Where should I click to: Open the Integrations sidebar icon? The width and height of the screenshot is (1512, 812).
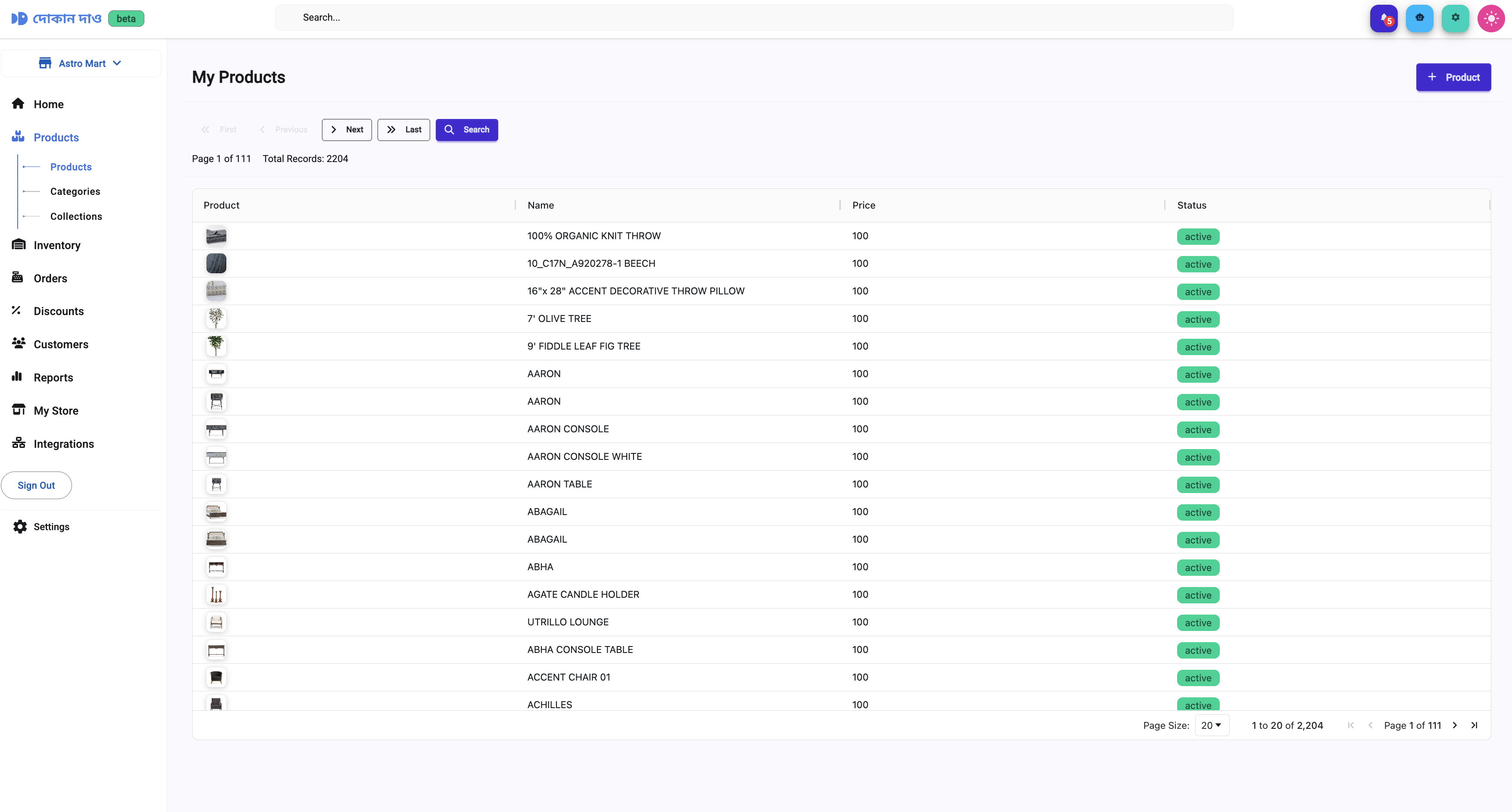pos(19,443)
